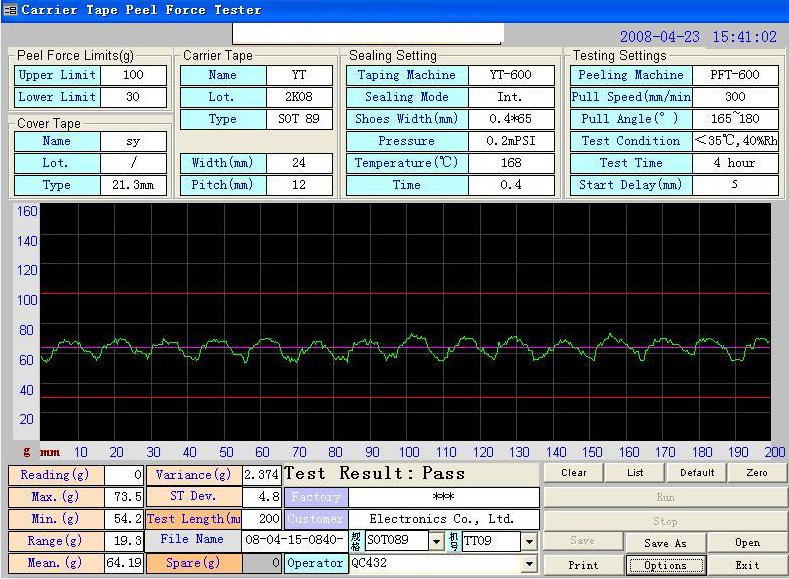The image size is (789, 579).
Task: Click the date and time display
Action: (698, 37)
